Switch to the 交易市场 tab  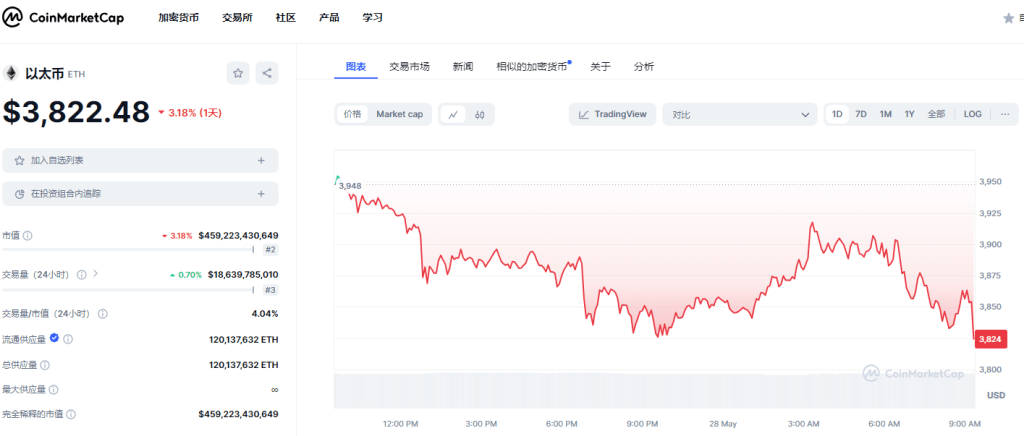[x=409, y=66]
